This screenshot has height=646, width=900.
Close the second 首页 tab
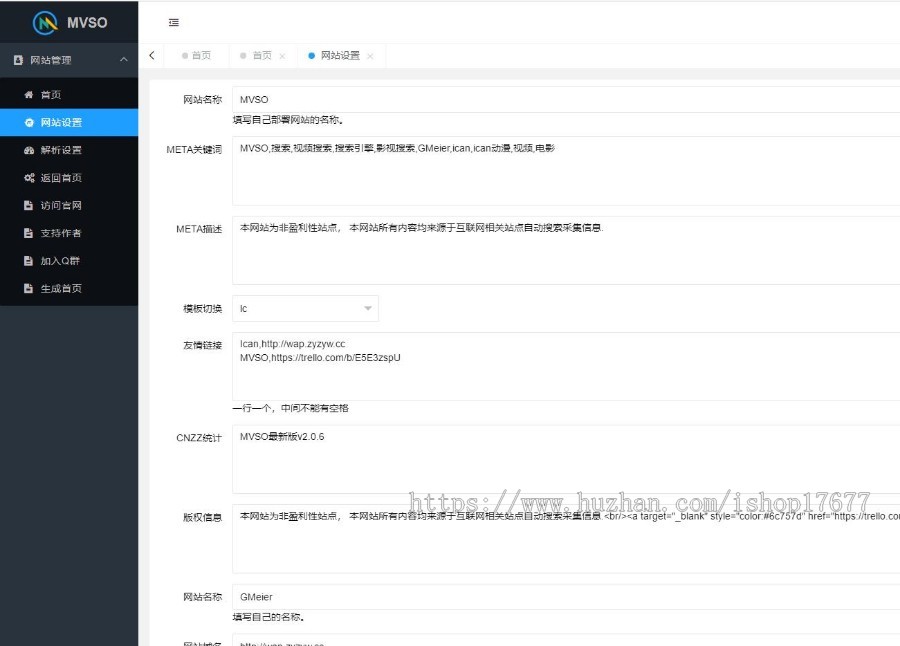tap(282, 56)
